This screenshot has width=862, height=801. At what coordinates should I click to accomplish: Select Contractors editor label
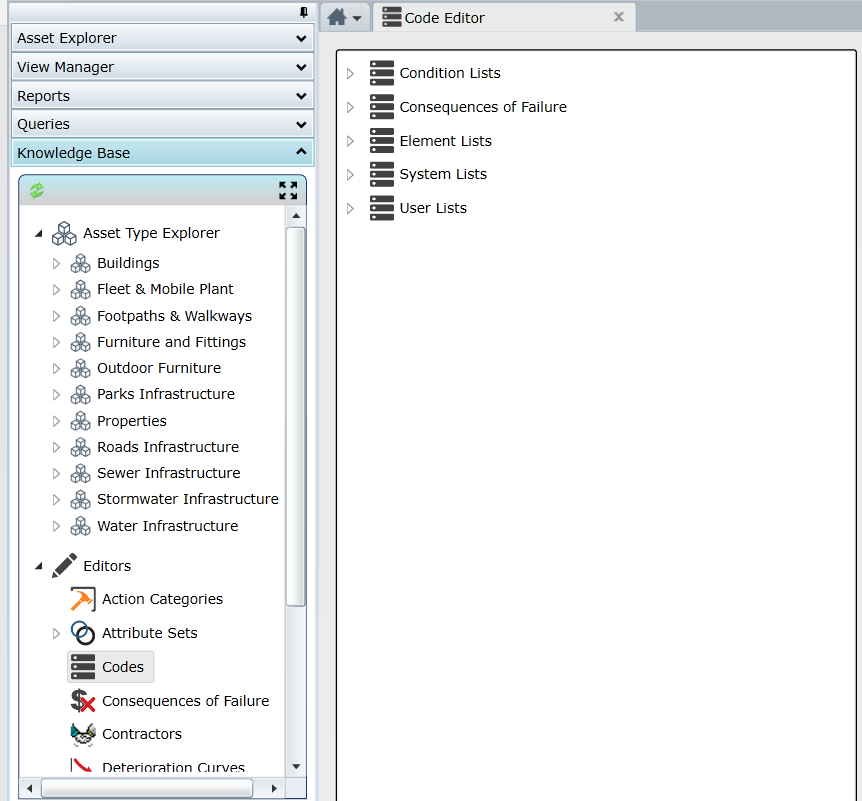click(x=142, y=734)
